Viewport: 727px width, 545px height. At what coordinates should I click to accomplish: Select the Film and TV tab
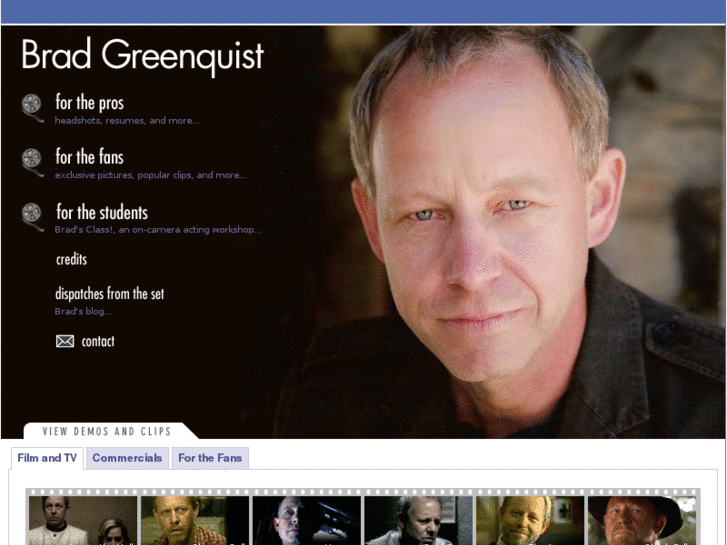pos(47,458)
